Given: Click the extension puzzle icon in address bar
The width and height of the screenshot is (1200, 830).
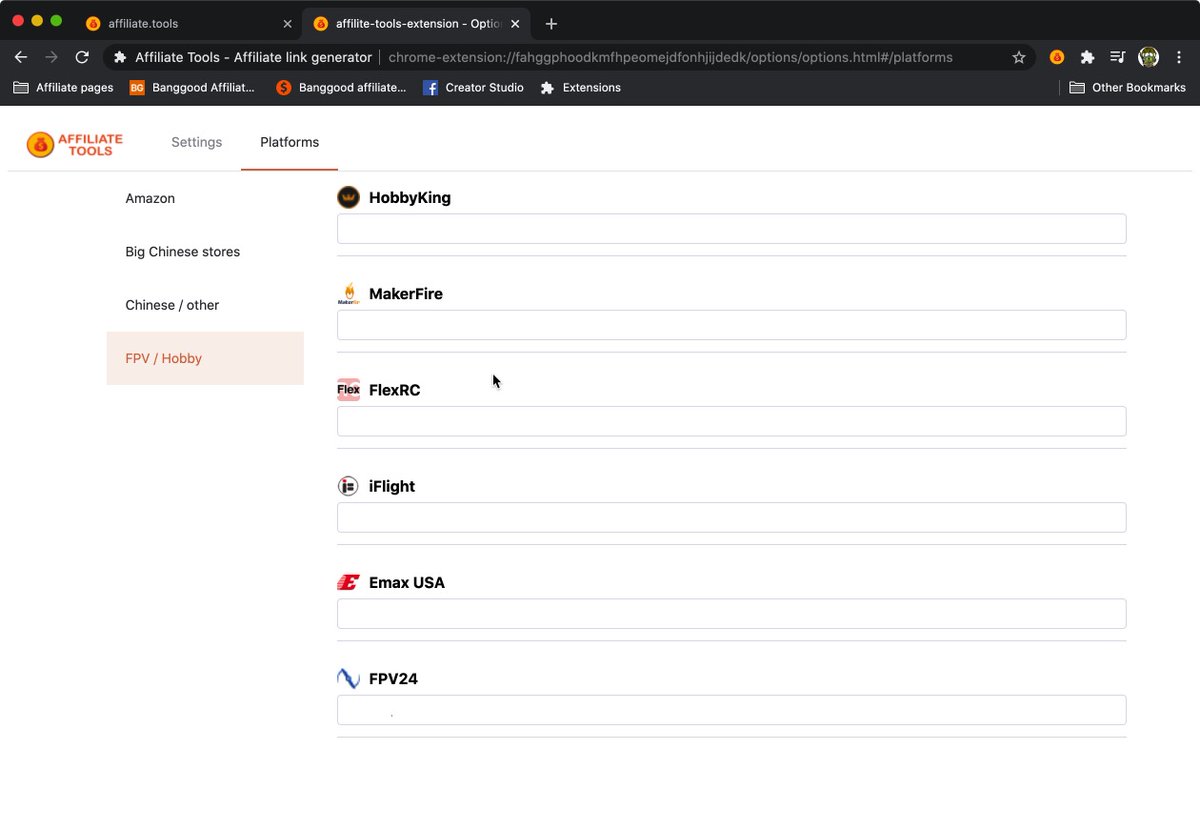Looking at the screenshot, I should click(120, 57).
